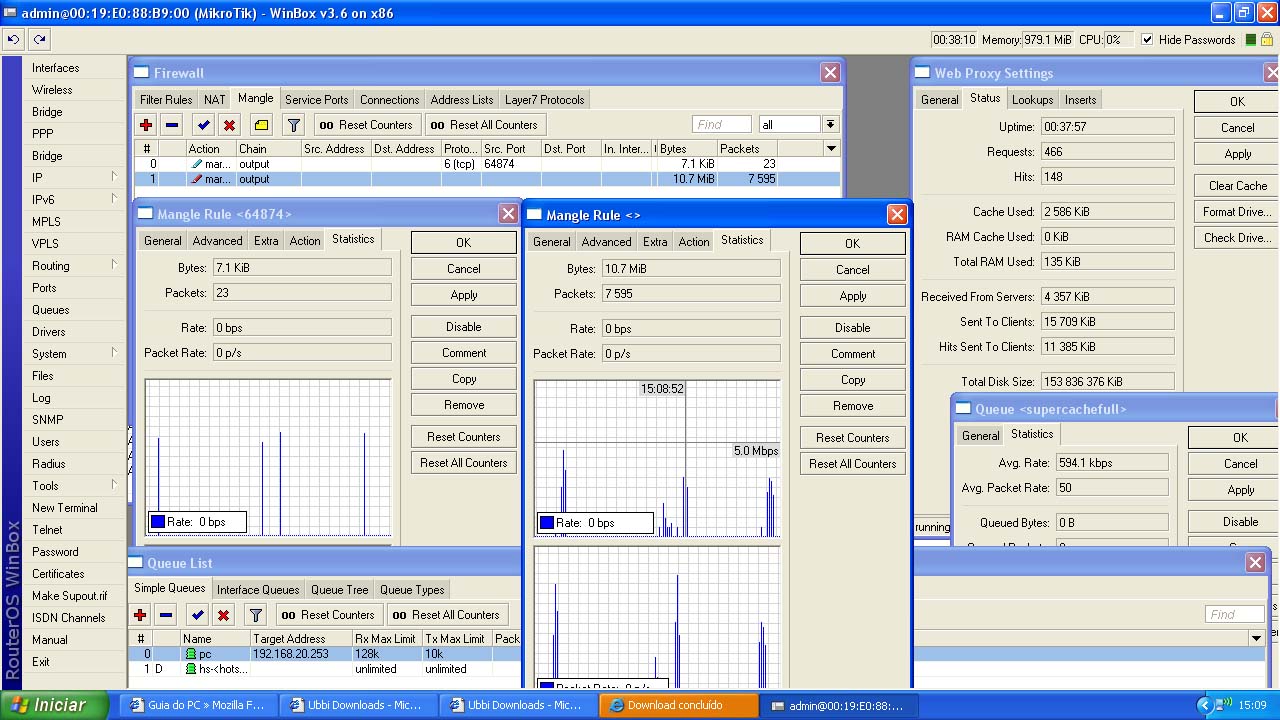Toggle the Hide Passwords checkbox
The height and width of the screenshot is (720, 1280).
tap(1146, 40)
